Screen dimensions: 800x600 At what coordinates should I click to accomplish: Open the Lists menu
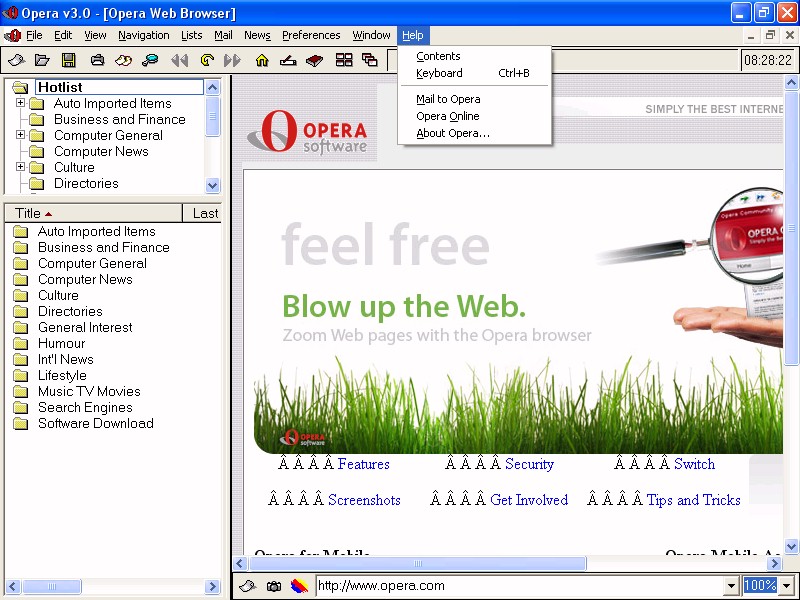click(x=192, y=35)
